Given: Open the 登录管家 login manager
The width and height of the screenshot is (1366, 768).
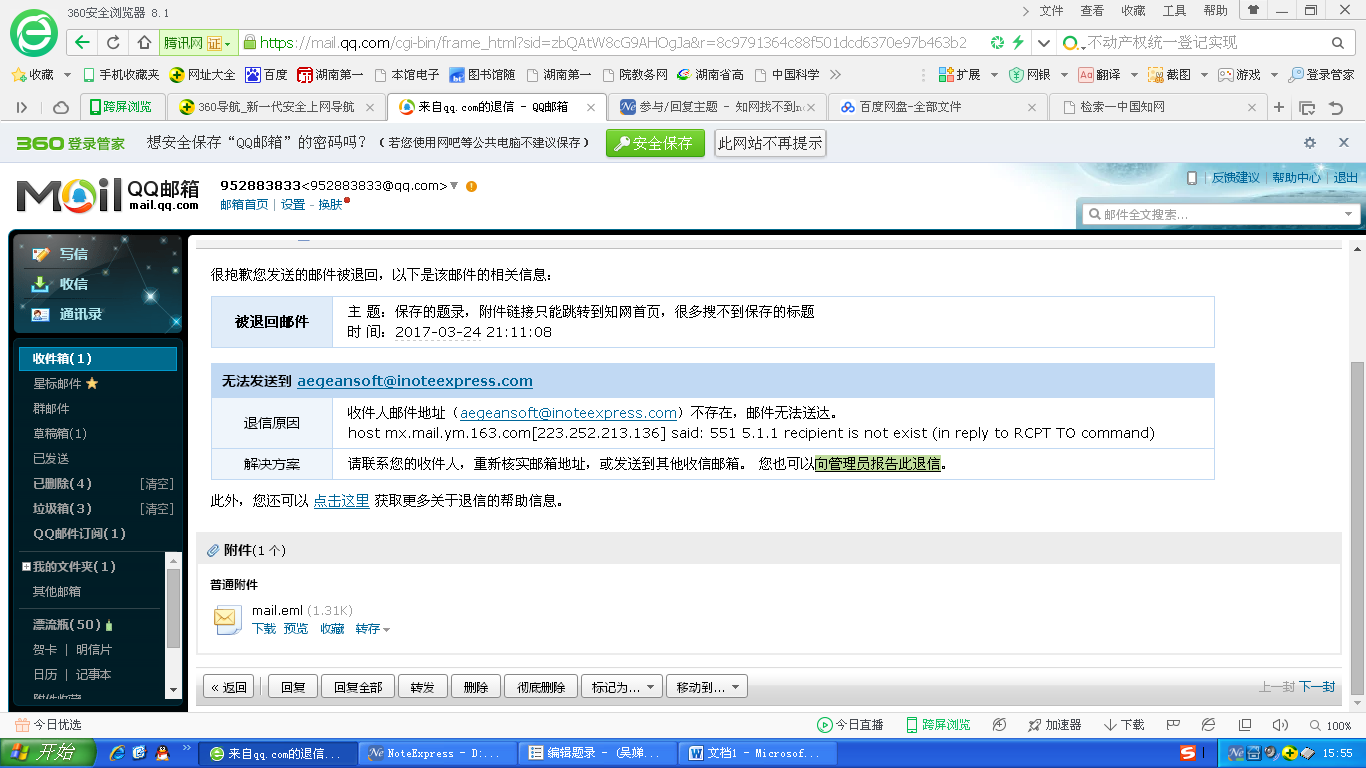Looking at the screenshot, I should pos(1321,74).
